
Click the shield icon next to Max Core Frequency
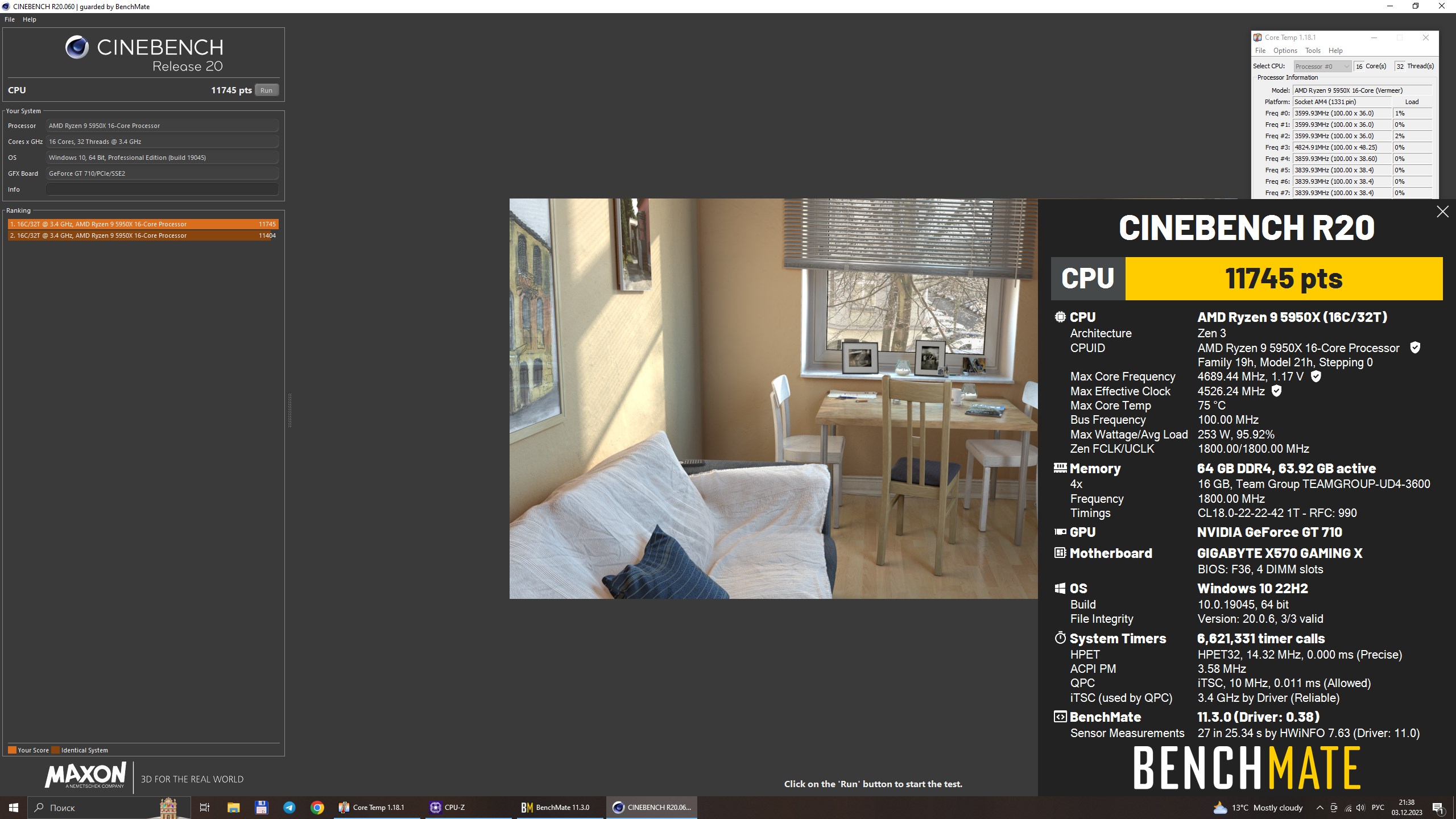1316,376
